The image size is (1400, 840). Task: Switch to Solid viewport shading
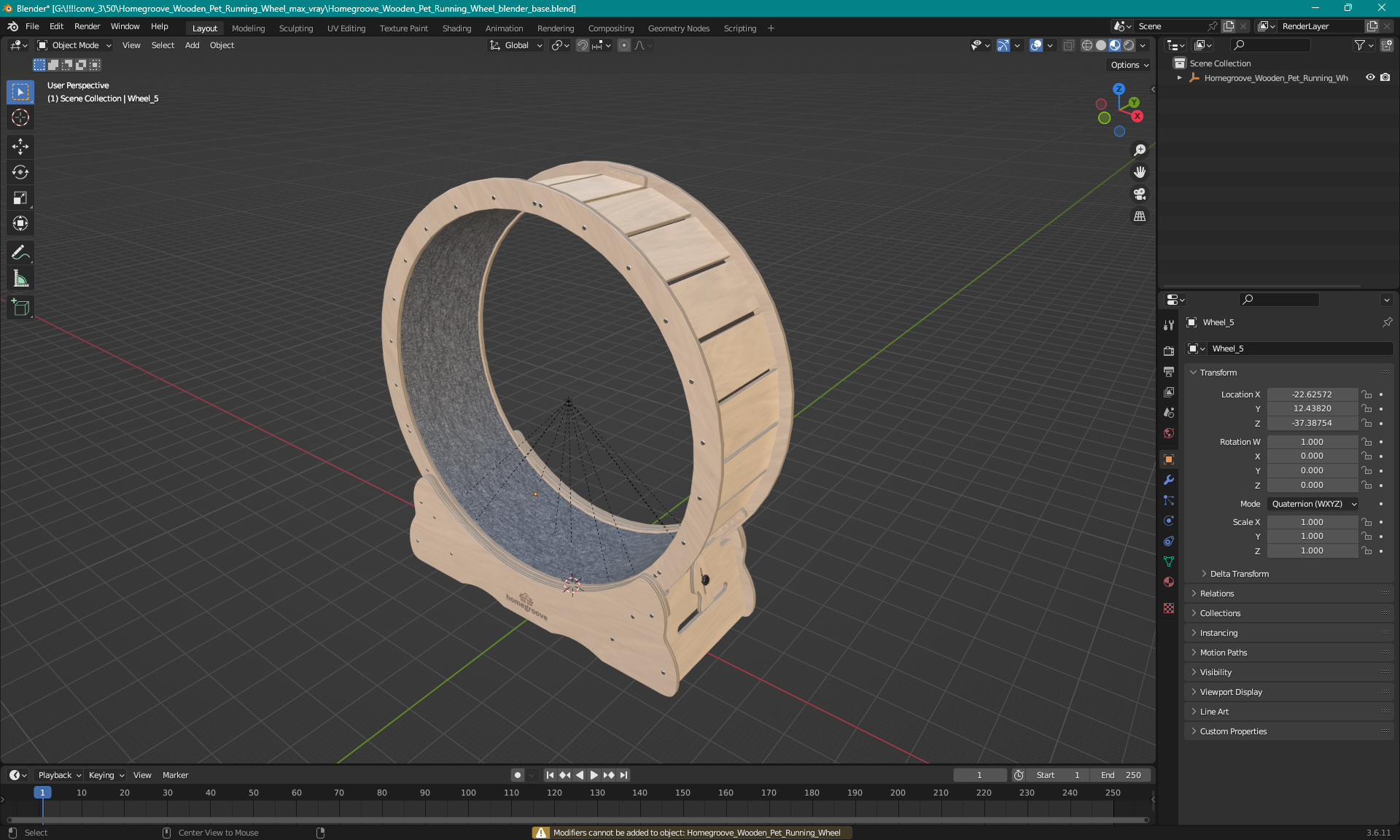[1101, 45]
